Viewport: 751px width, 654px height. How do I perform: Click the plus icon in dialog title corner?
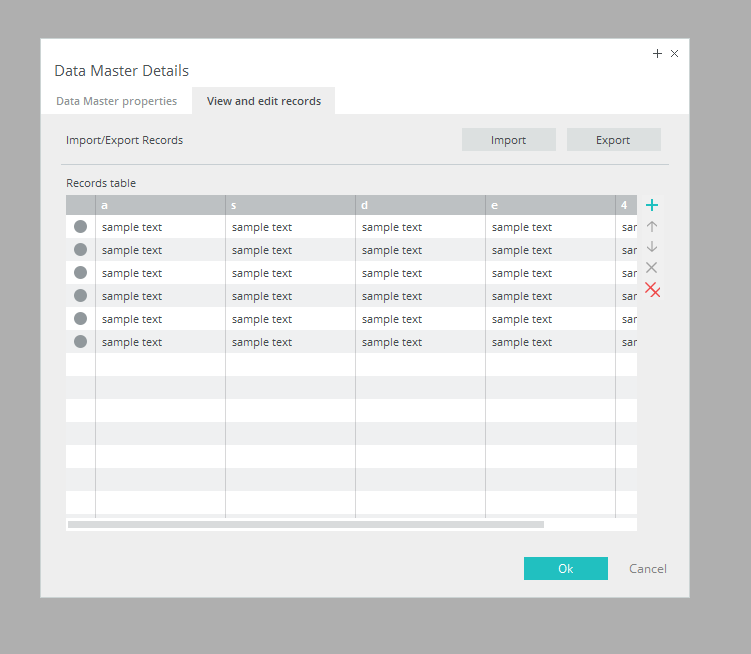click(657, 54)
